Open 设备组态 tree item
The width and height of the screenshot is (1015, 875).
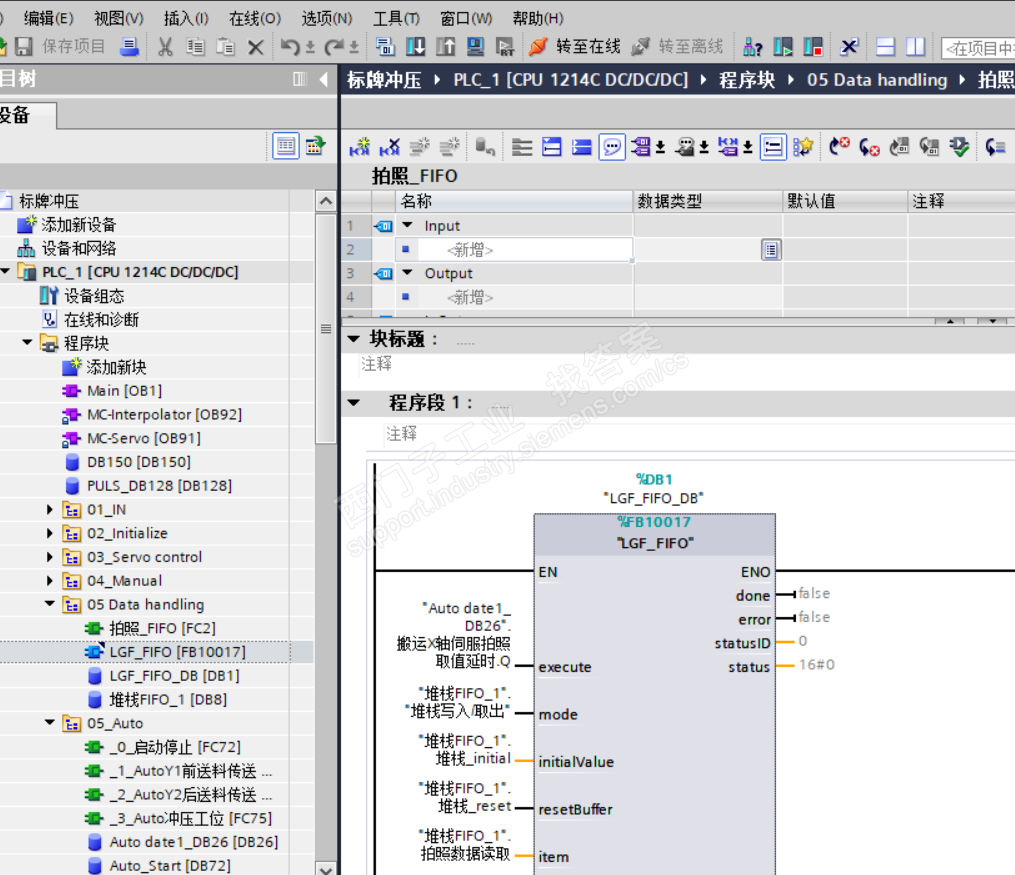(94, 296)
